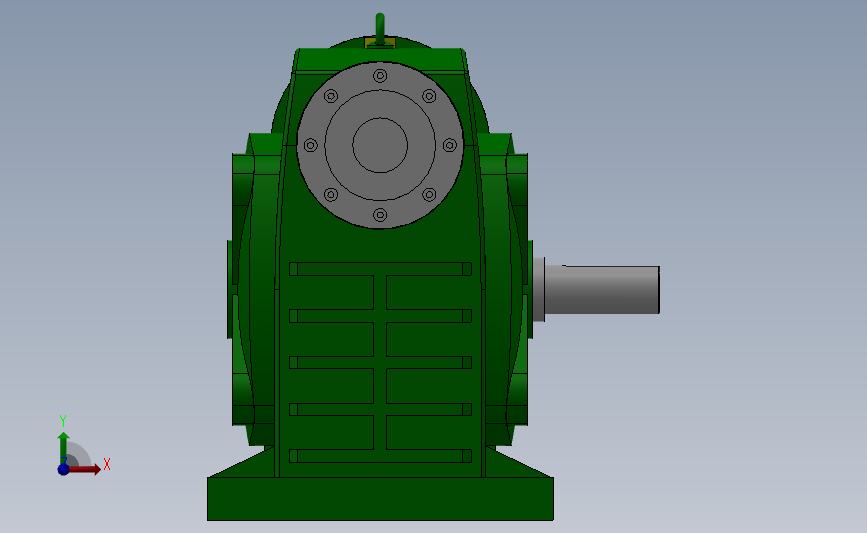Select the rectangular base plate of the housing

380,499
